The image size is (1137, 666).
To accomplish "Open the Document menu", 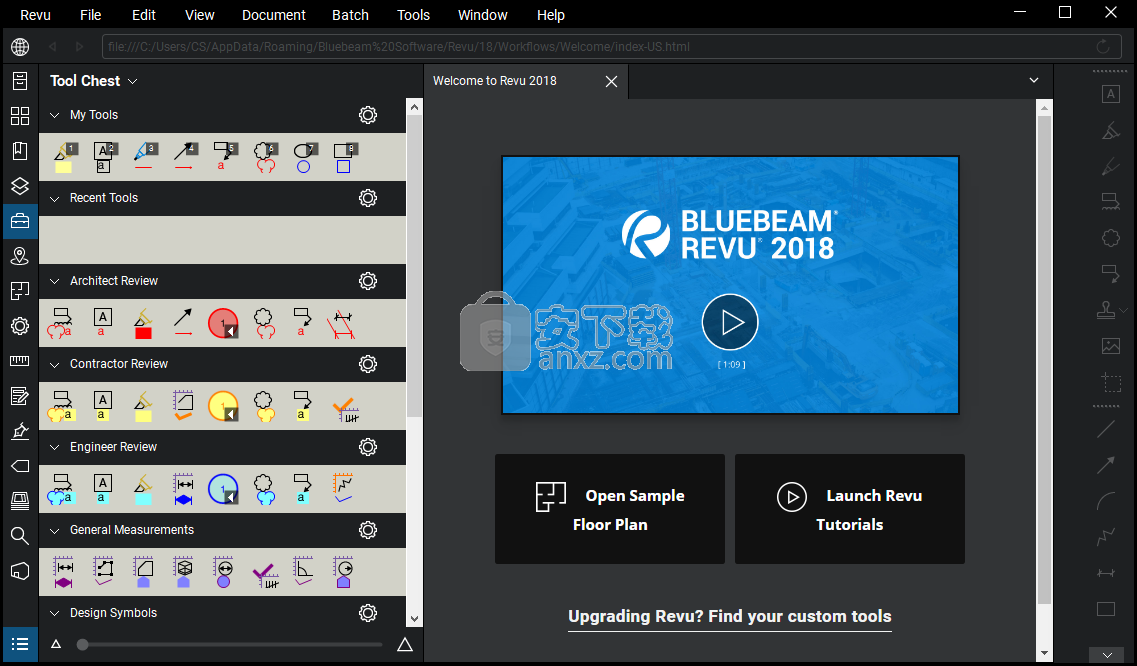I will (273, 15).
